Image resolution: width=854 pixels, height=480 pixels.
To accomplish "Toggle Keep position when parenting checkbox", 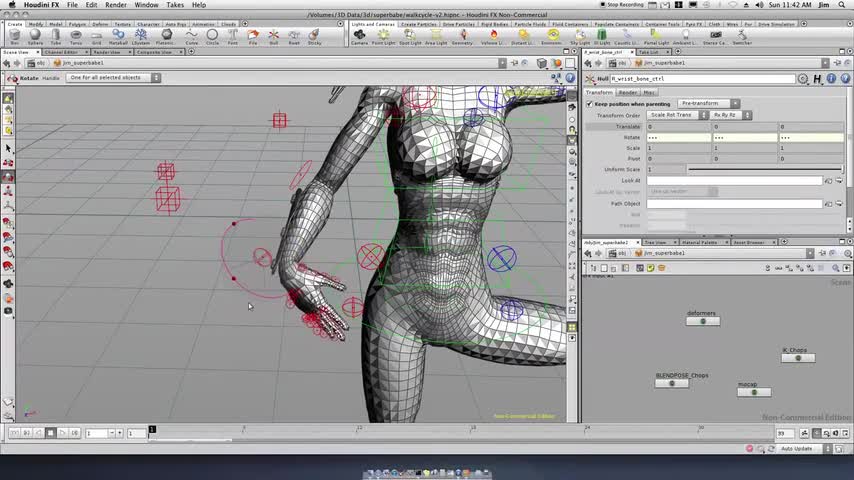I will pyautogui.click(x=589, y=104).
